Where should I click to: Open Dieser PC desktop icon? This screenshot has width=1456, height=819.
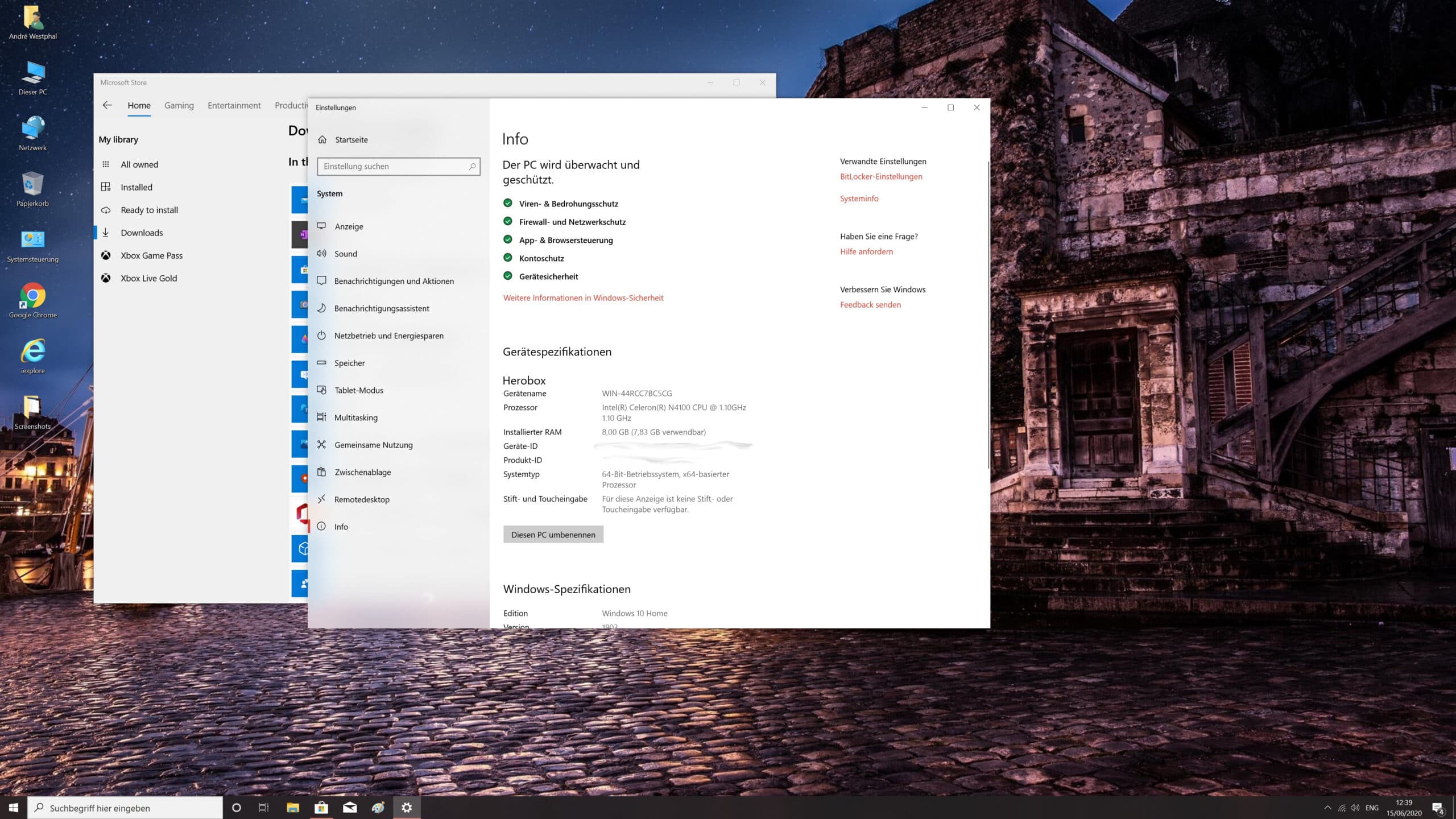[x=33, y=78]
